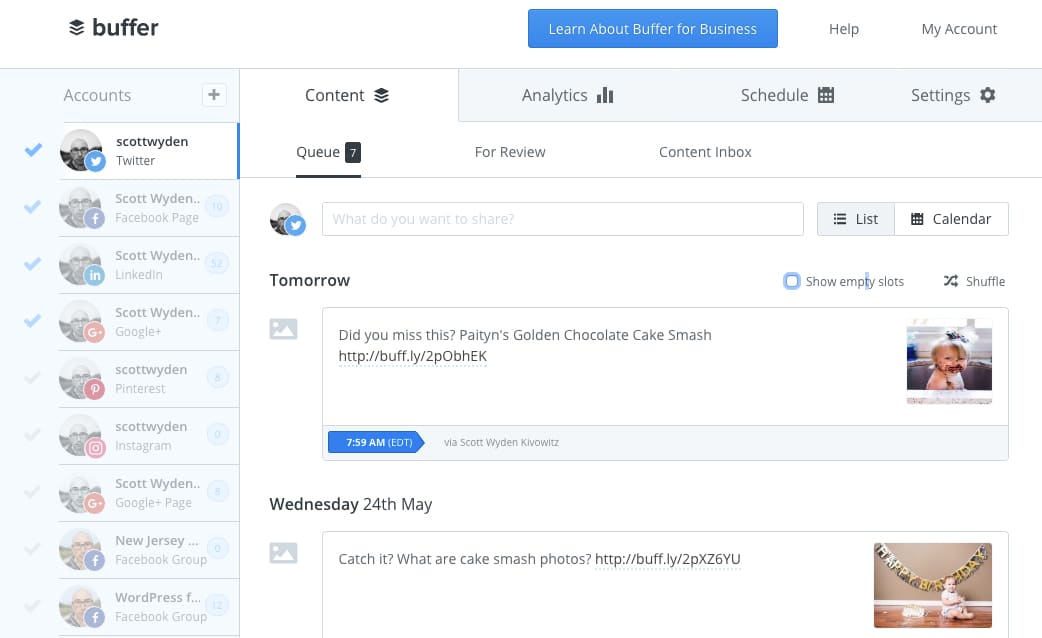This screenshot has width=1042, height=638.
Task: Select the scottwyden Pinterest account
Action: click(150, 379)
